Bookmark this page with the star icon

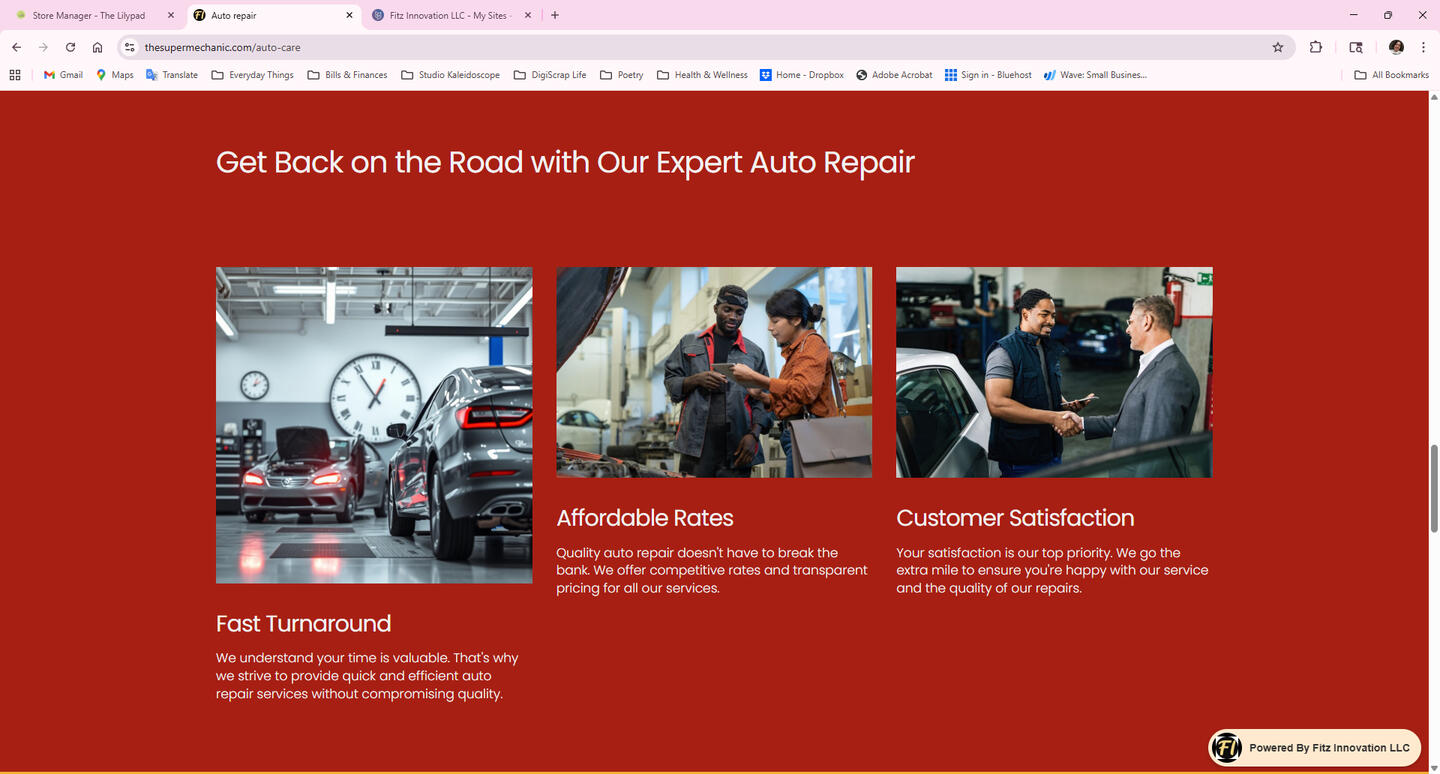tap(1277, 47)
